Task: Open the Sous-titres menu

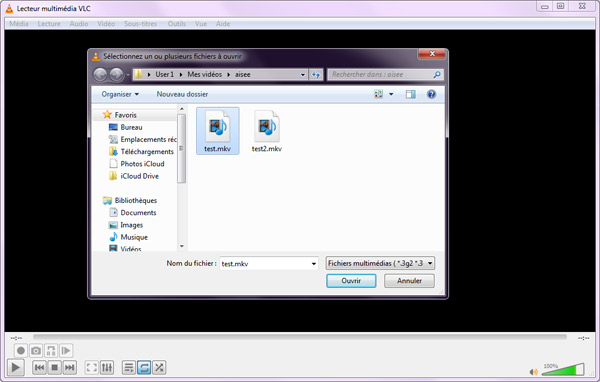Action: [x=140, y=24]
